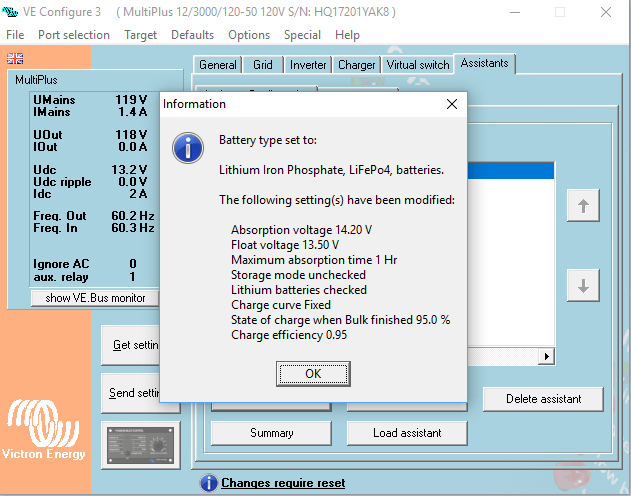Image resolution: width=631 pixels, height=496 pixels.
Task: Click the Summary button
Action: [271, 433]
